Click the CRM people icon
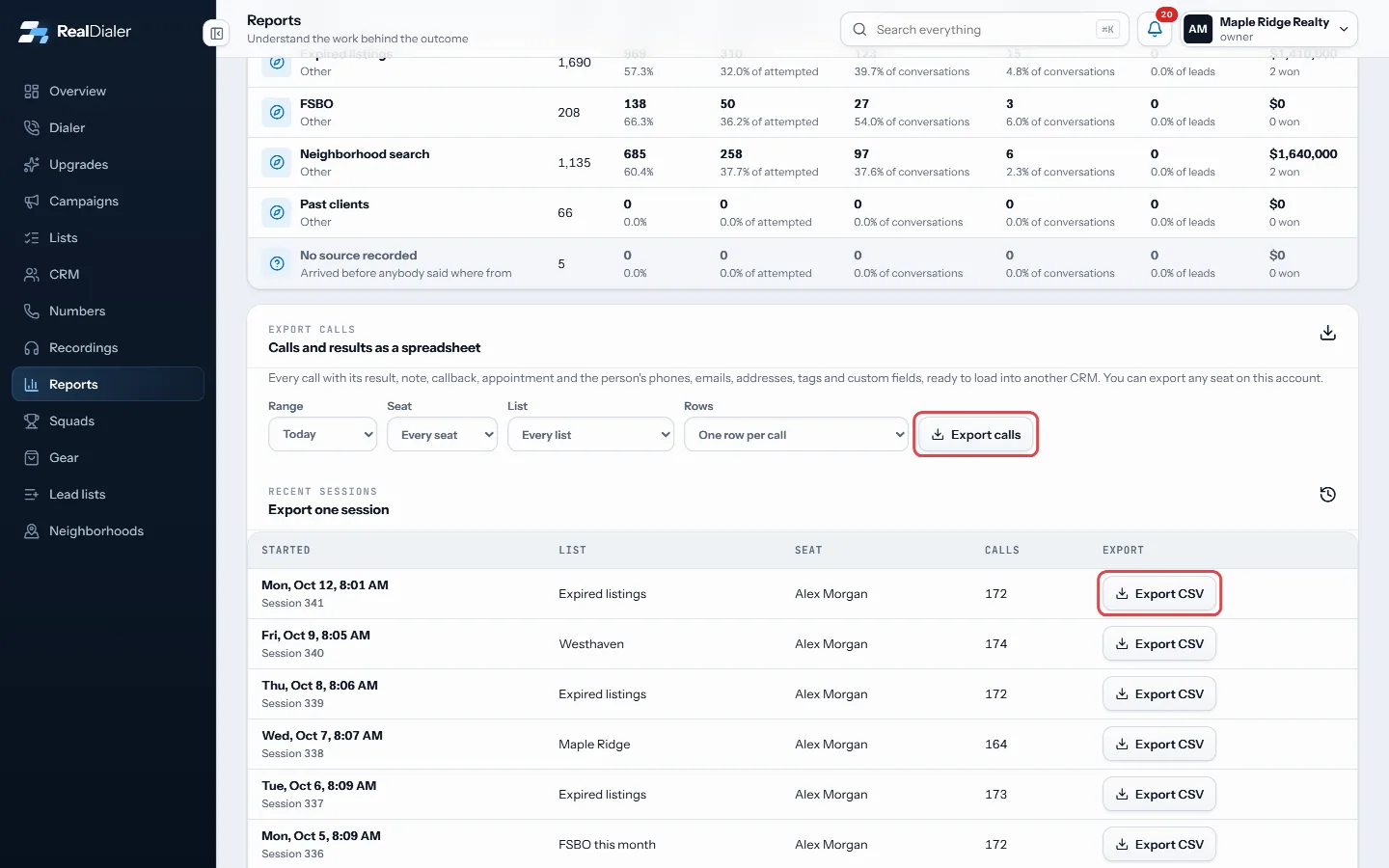 32,275
